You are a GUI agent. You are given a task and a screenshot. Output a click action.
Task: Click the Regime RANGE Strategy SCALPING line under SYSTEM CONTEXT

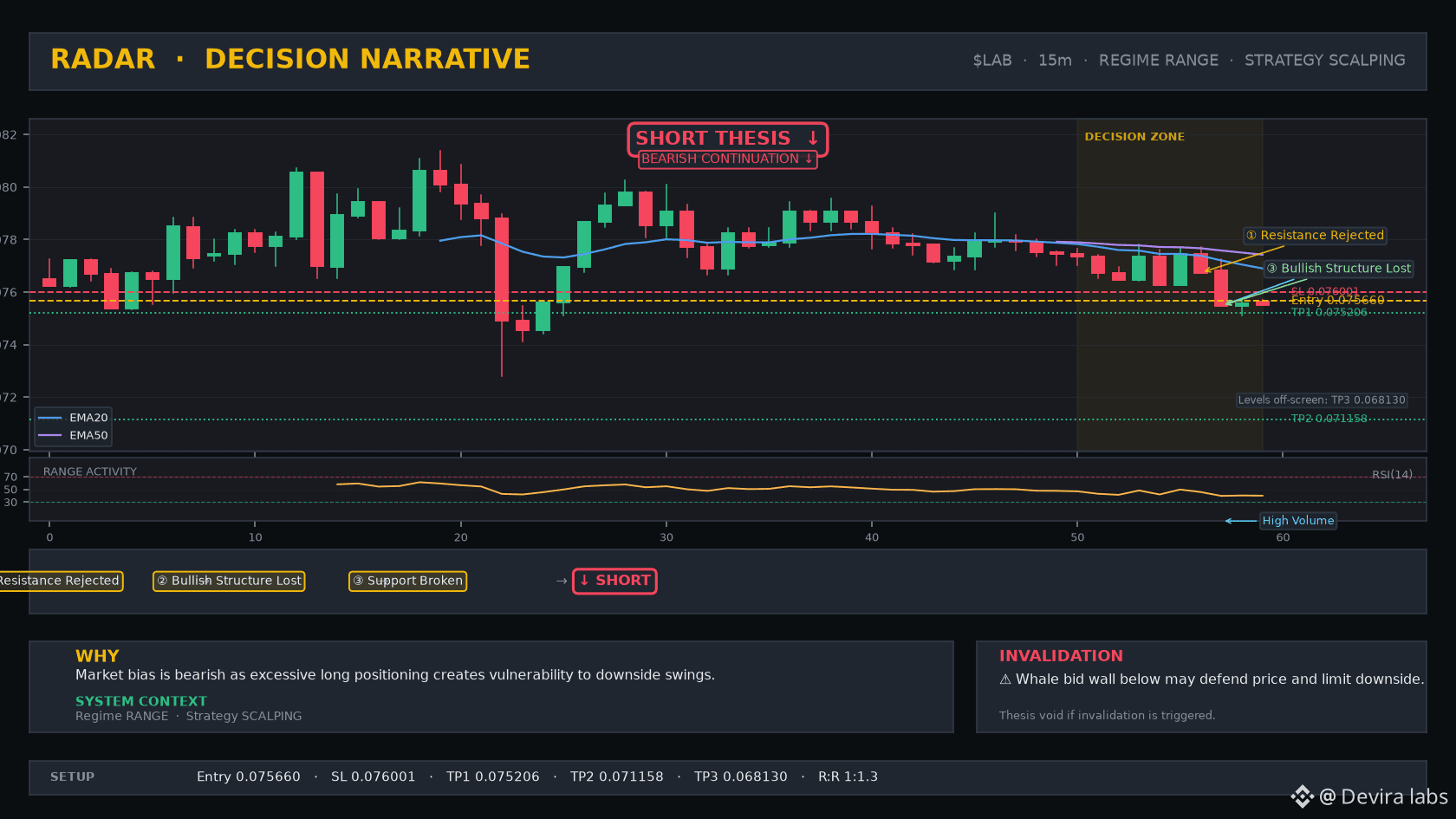coord(189,716)
